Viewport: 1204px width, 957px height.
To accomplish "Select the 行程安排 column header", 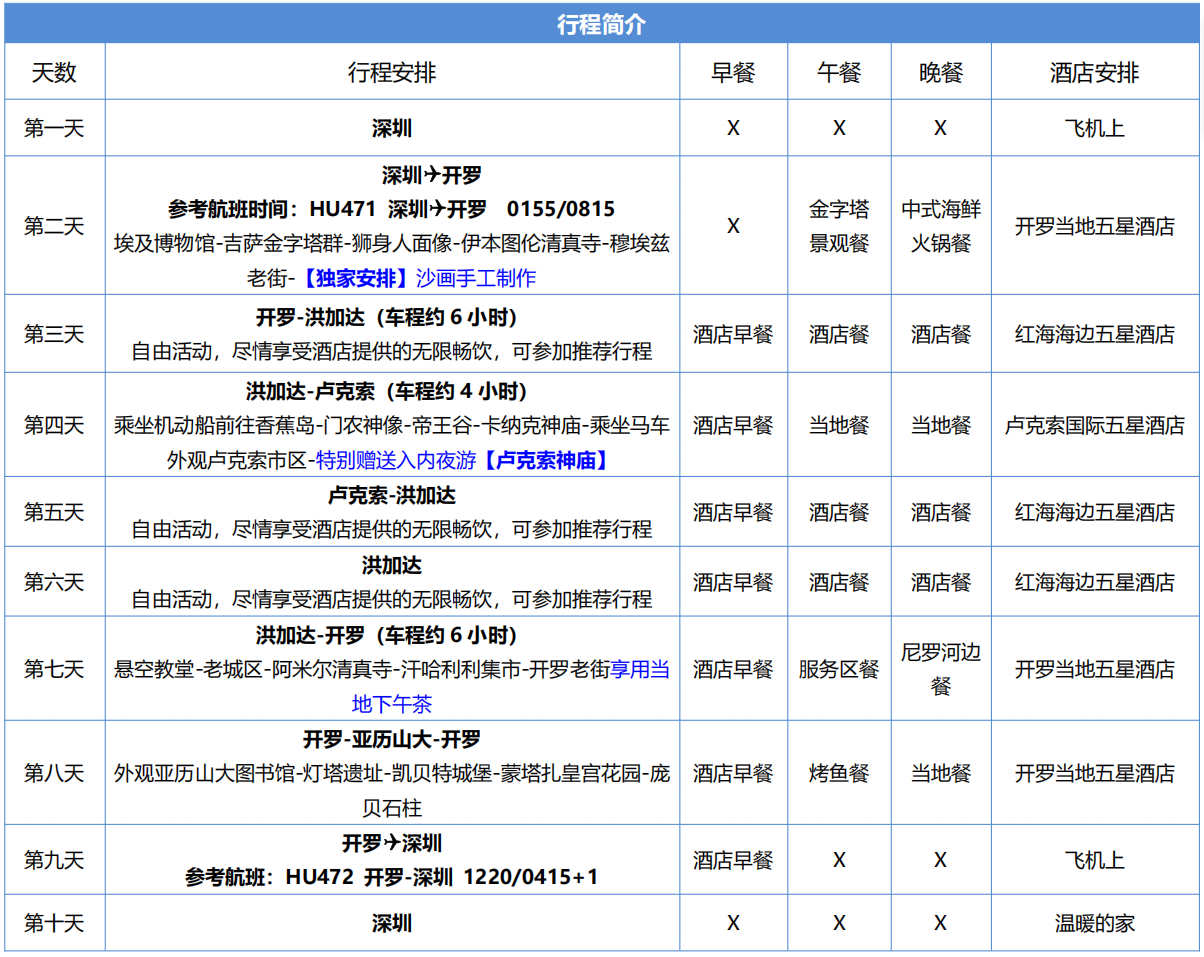I will 392,72.
